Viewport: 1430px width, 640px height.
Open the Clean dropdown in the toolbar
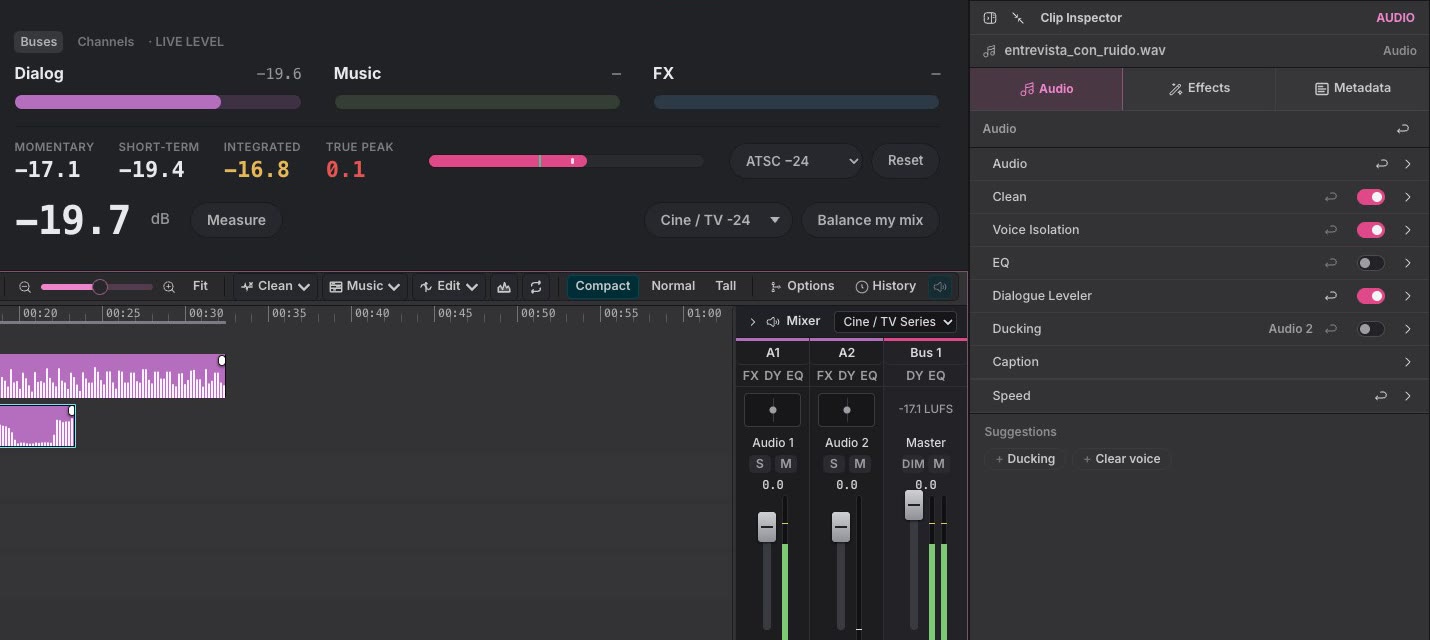point(275,287)
